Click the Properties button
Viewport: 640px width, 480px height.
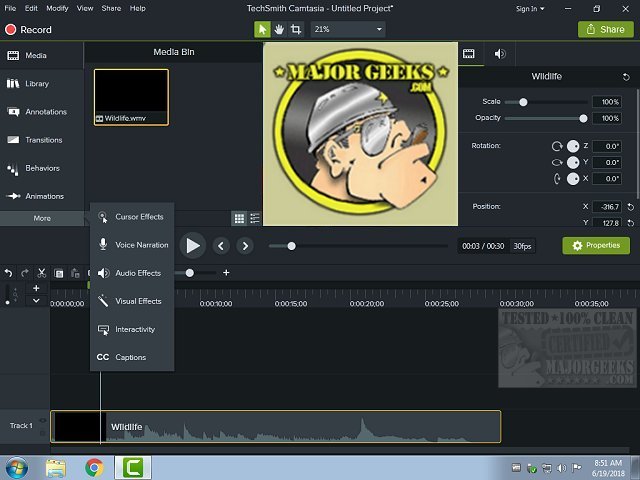click(x=596, y=245)
